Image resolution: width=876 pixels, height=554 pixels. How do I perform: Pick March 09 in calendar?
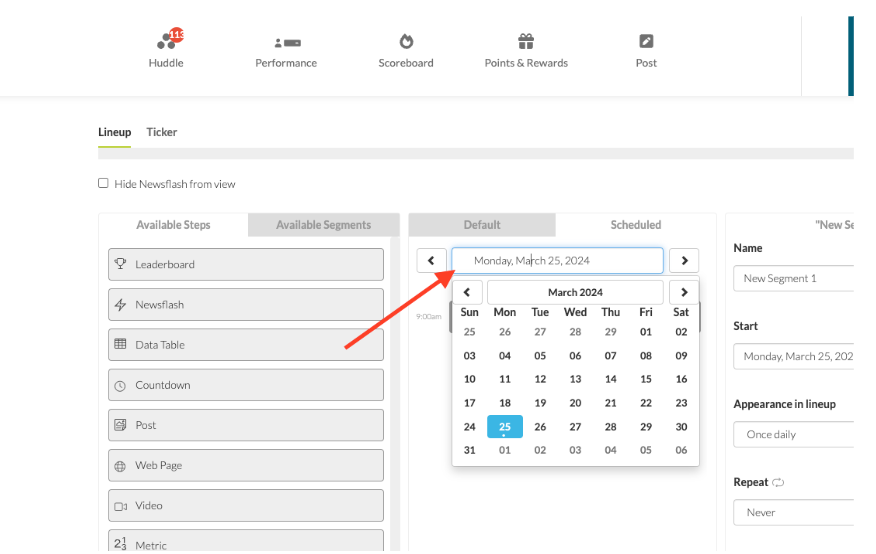point(681,356)
